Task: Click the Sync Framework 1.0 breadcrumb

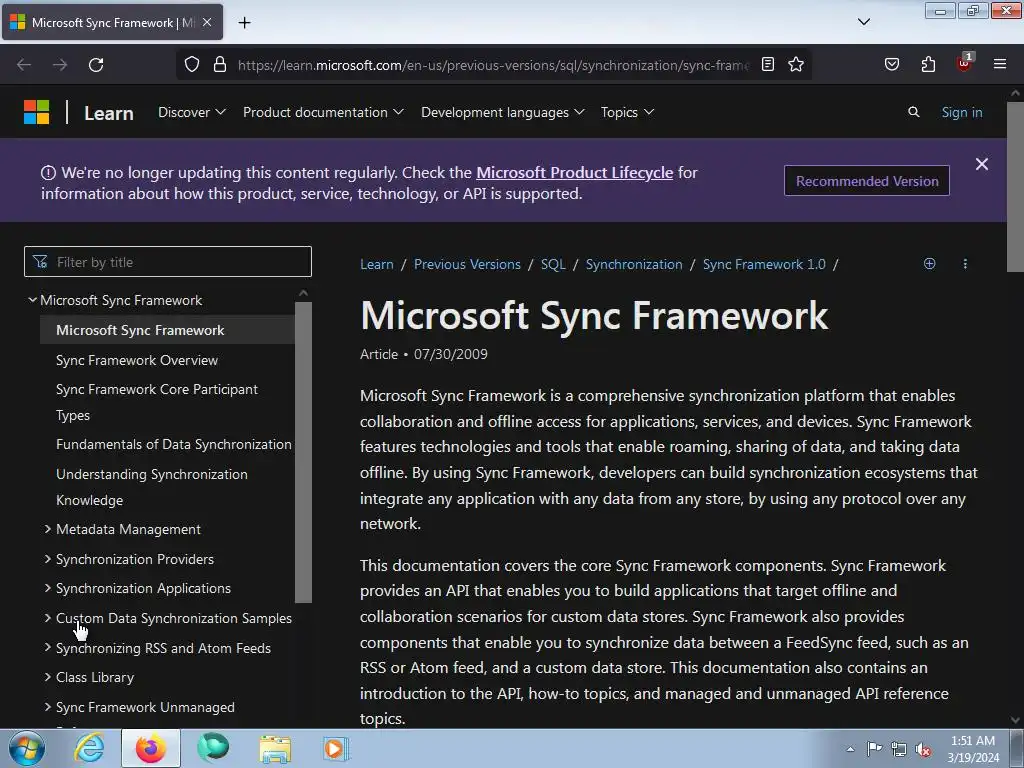Action: [x=764, y=264]
